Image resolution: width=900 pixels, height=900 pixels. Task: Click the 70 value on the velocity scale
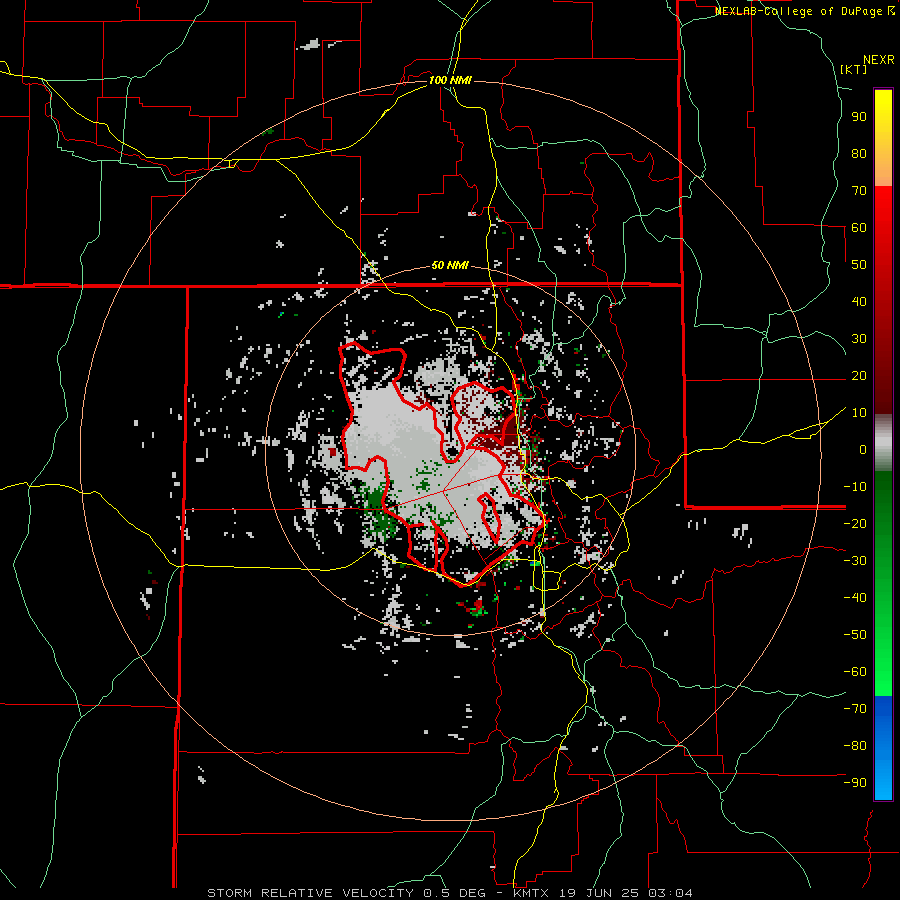859,191
